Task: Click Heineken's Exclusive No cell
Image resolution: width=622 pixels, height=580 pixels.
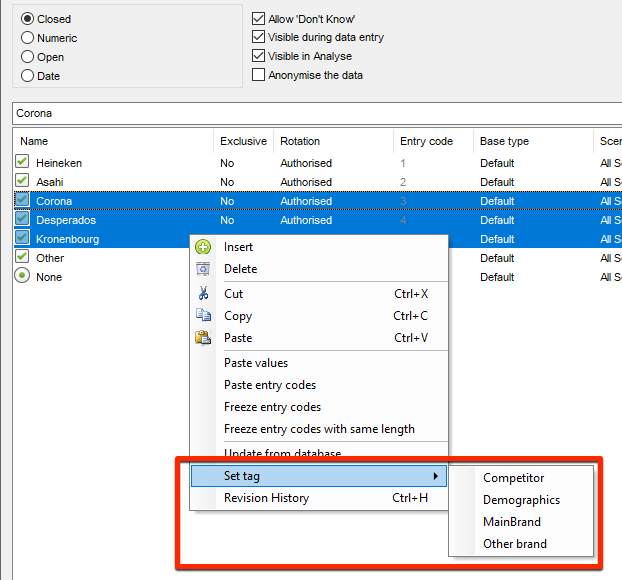Action: [x=227, y=163]
